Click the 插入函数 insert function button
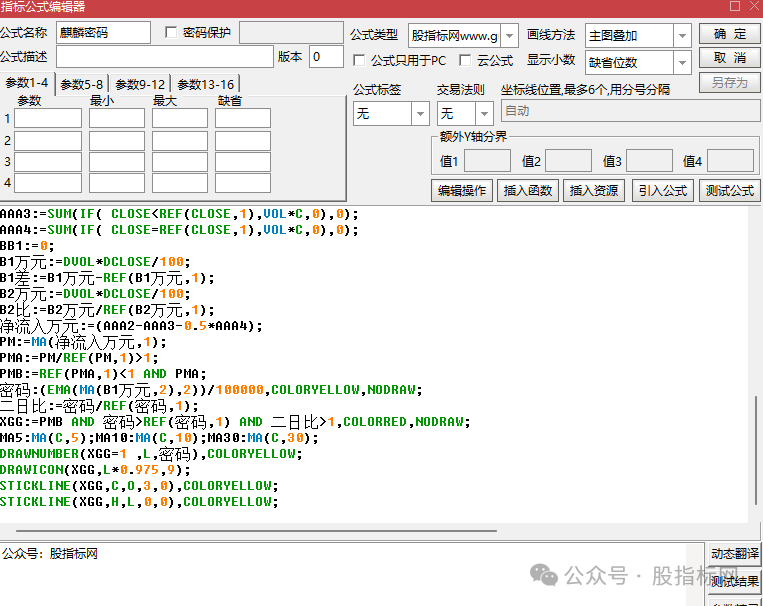 click(527, 190)
